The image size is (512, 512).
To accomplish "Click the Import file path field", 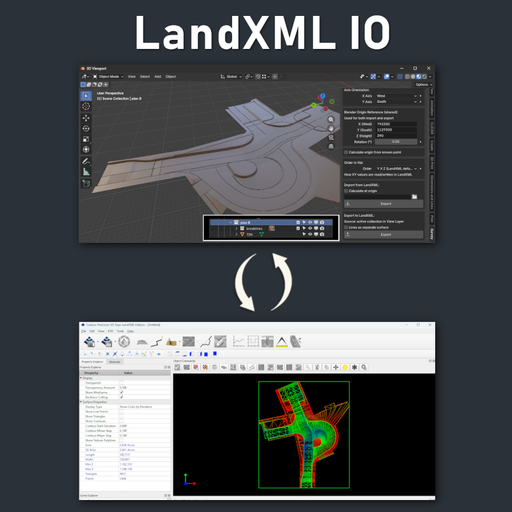I will pyautogui.click(x=377, y=197).
